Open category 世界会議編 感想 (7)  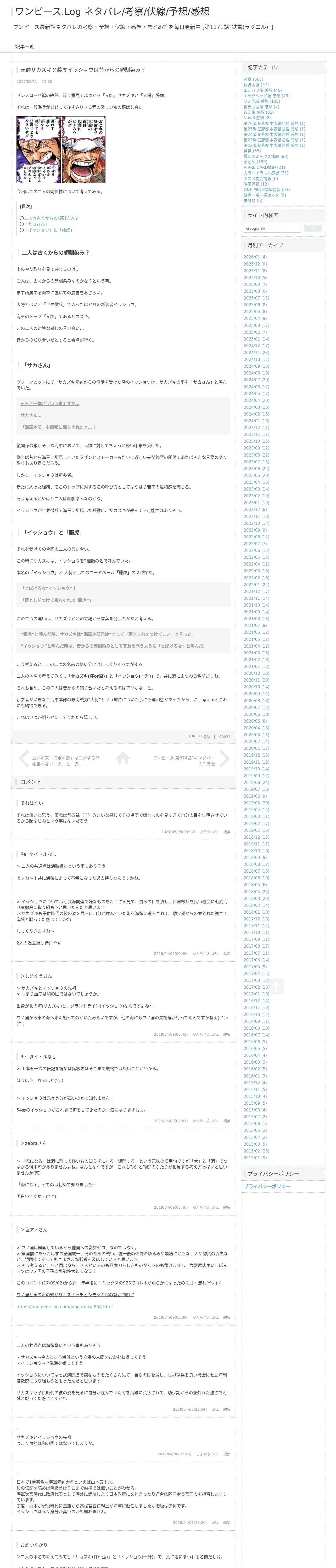pyautogui.click(x=262, y=107)
